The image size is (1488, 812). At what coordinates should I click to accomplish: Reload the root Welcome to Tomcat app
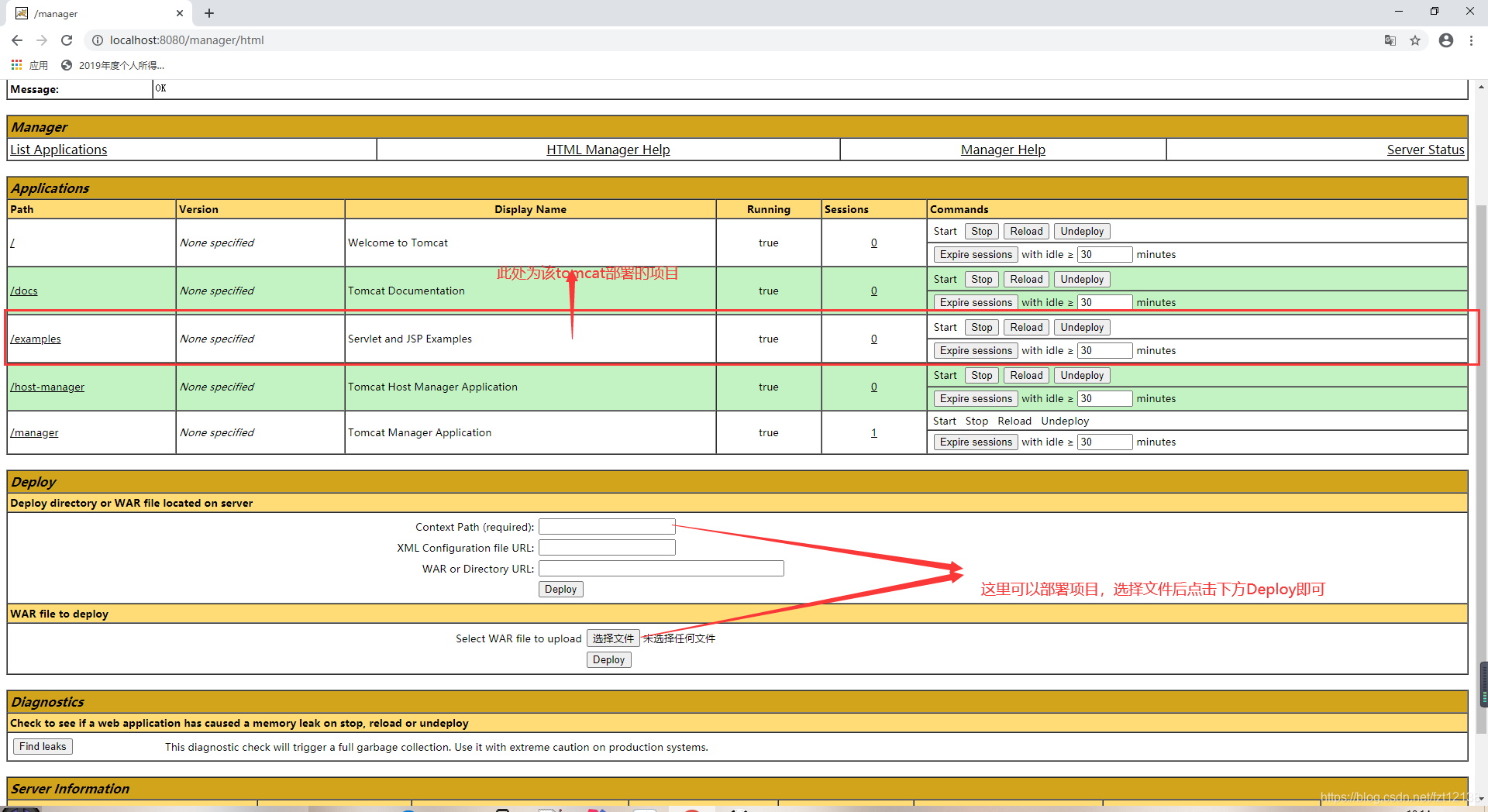click(1026, 231)
